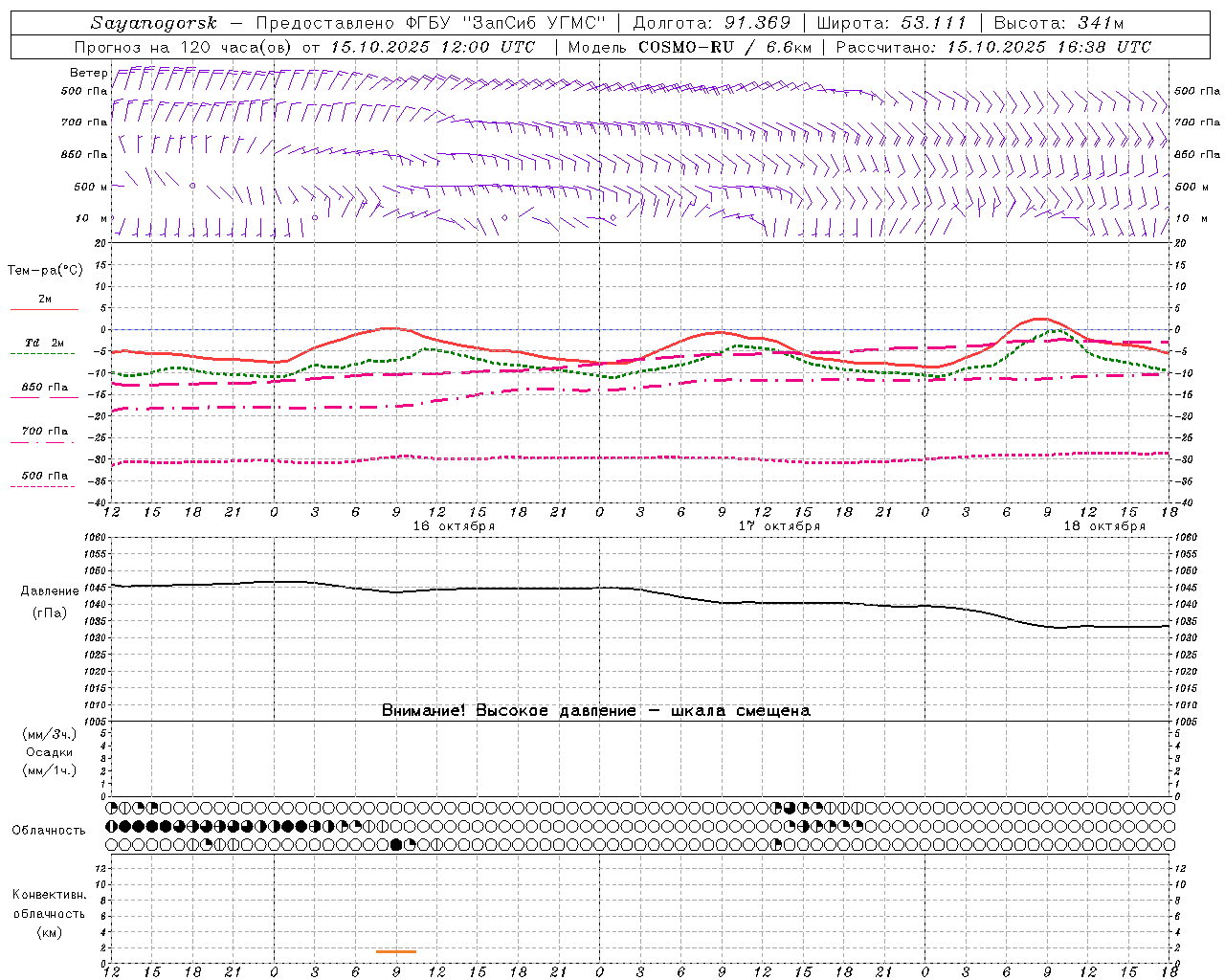
Task: Click the 'Давление' pressure panel label
Action: coord(50,591)
